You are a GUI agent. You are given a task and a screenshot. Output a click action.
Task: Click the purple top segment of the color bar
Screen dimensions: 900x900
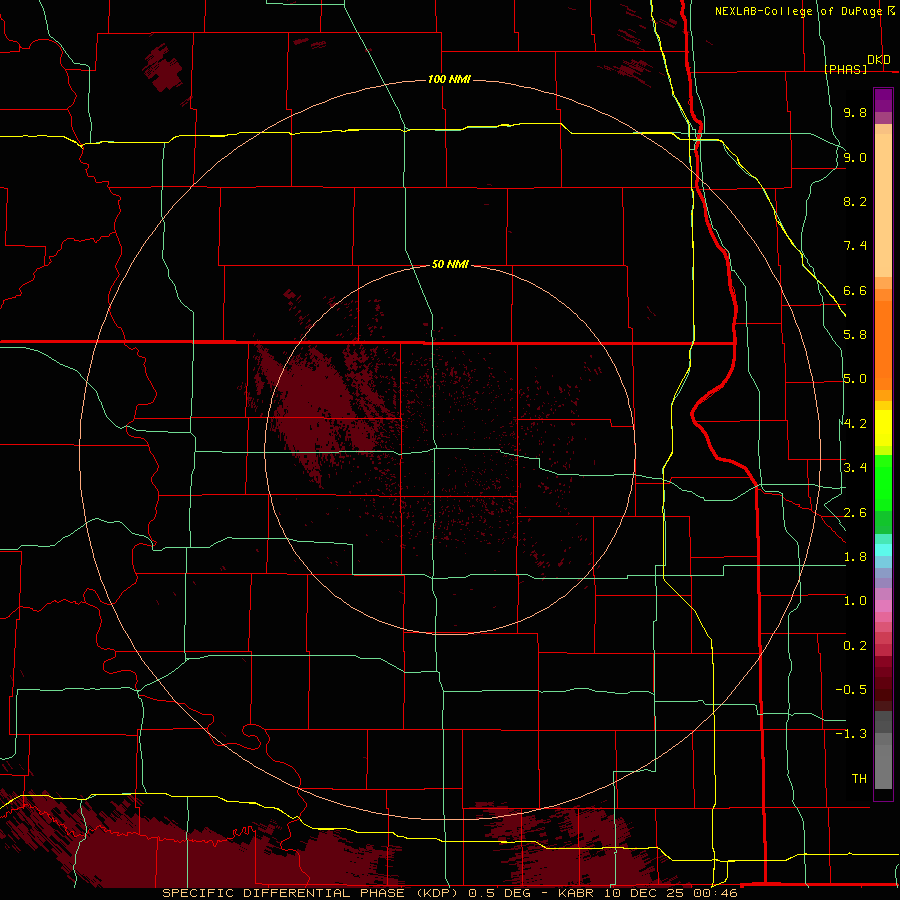coord(883,100)
